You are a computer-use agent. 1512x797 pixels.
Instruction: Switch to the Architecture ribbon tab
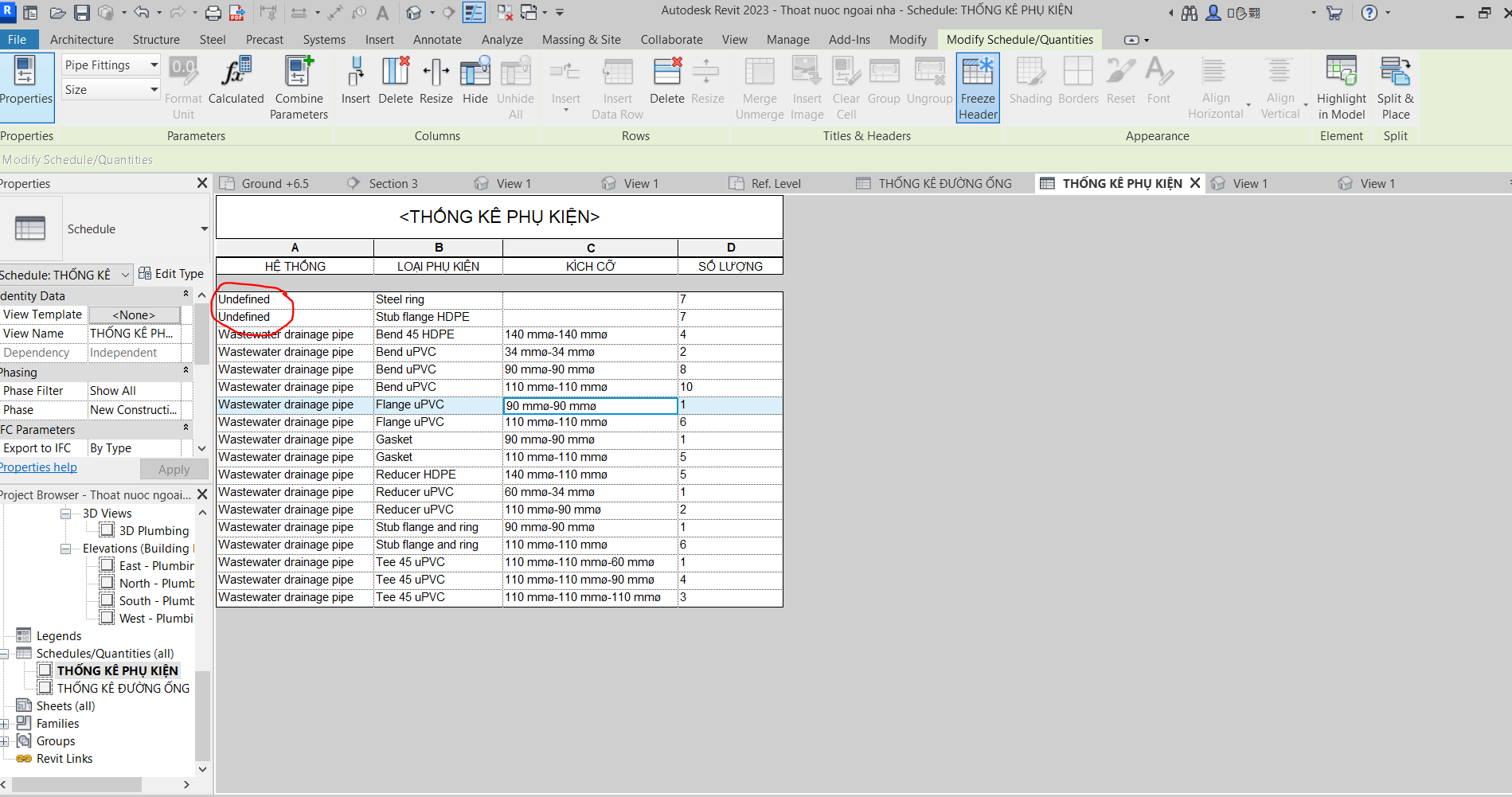81,39
